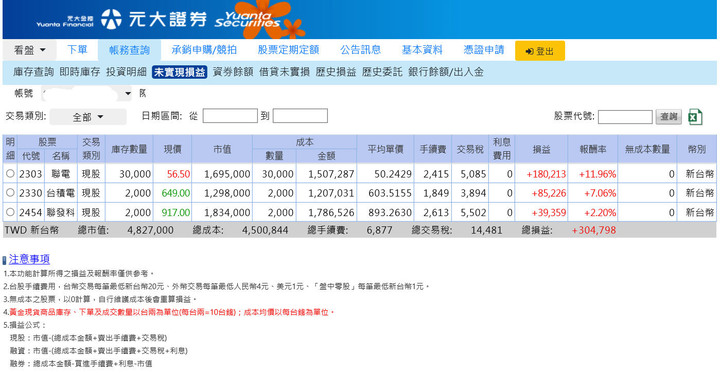Click stock code 2330 cell
Screen dimensions: 720x373
click(x=31, y=193)
